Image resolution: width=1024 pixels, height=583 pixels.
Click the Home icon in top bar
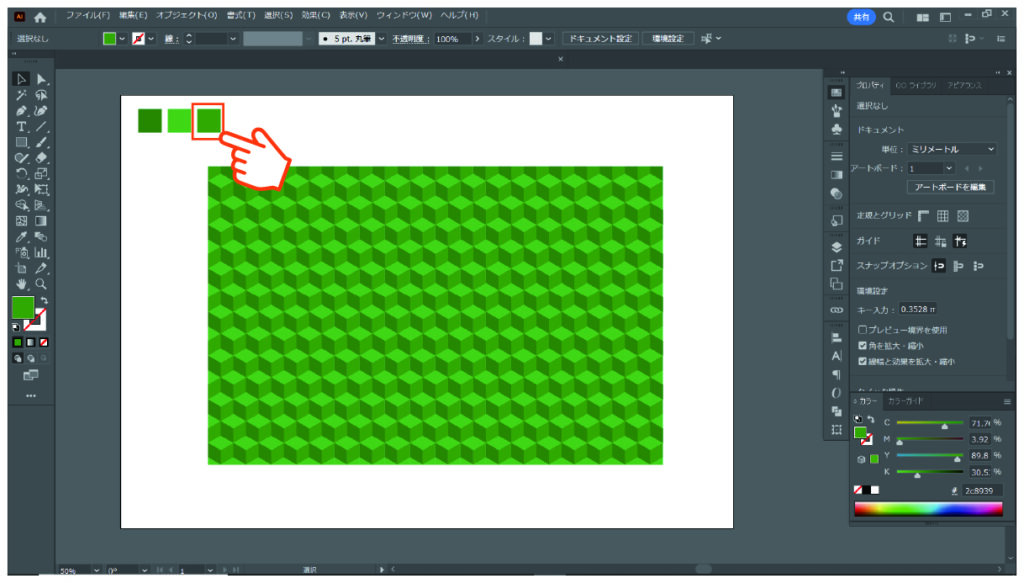pyautogui.click(x=40, y=17)
